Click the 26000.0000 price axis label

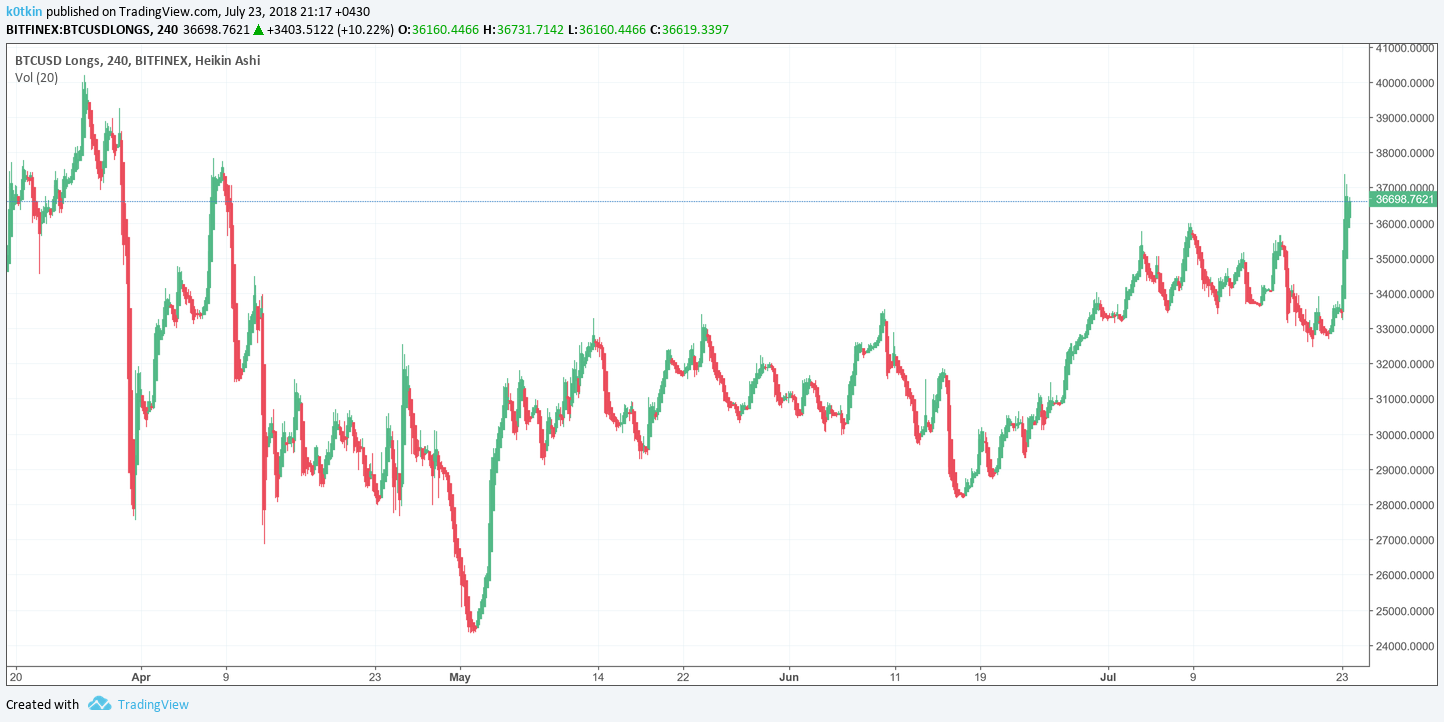click(1405, 575)
